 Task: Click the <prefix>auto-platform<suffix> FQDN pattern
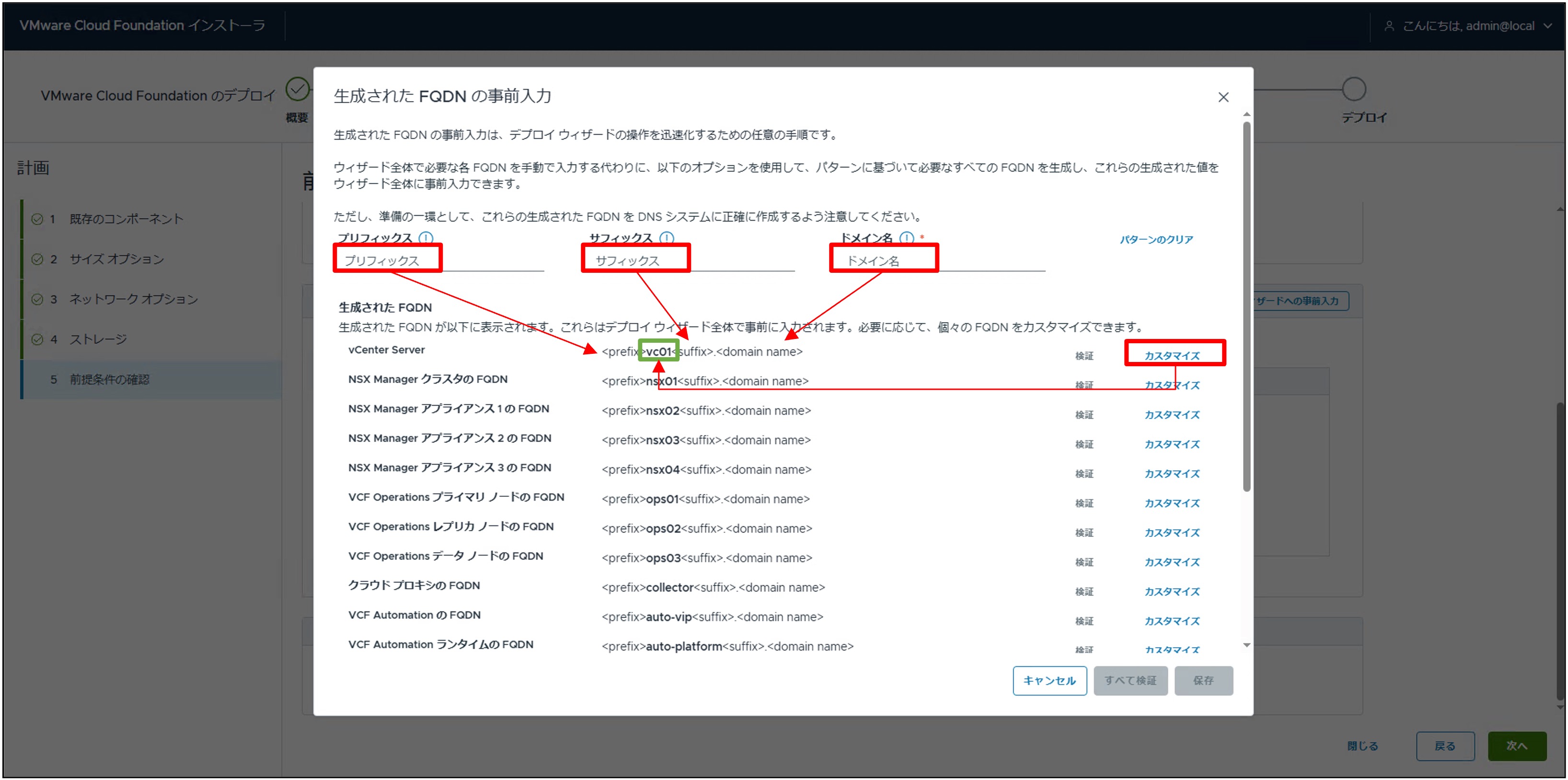tap(727, 647)
